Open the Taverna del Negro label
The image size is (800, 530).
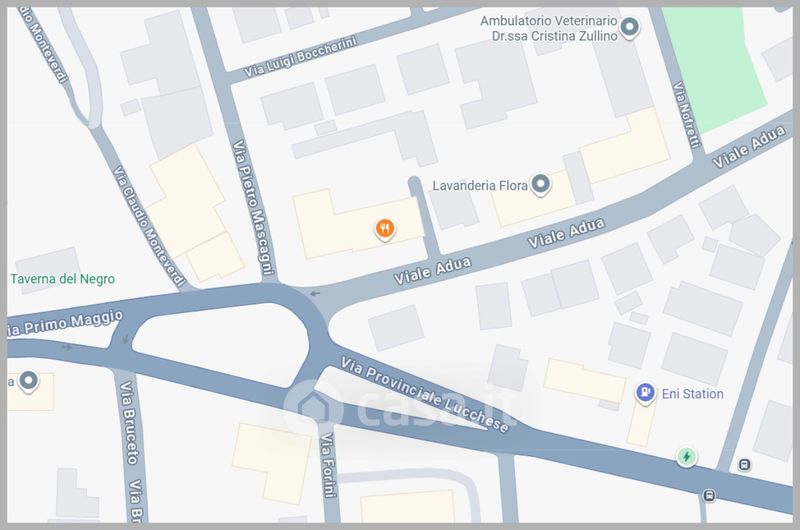tap(63, 279)
